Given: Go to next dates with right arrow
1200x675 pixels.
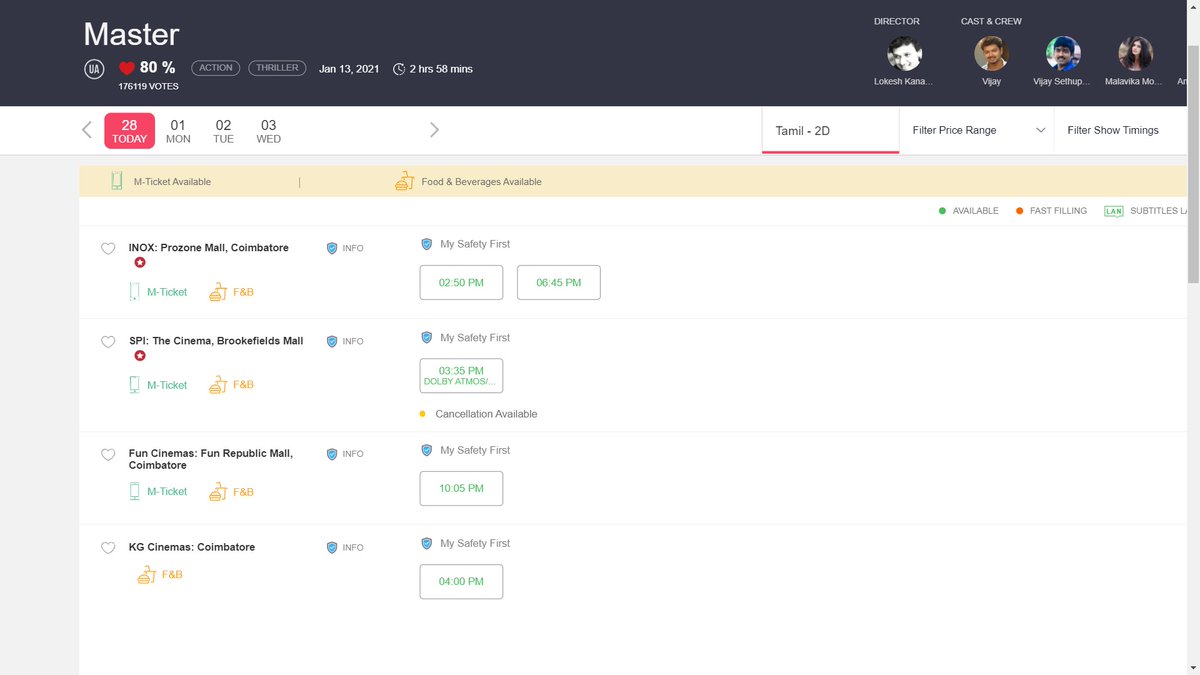Looking at the screenshot, I should pos(434,130).
